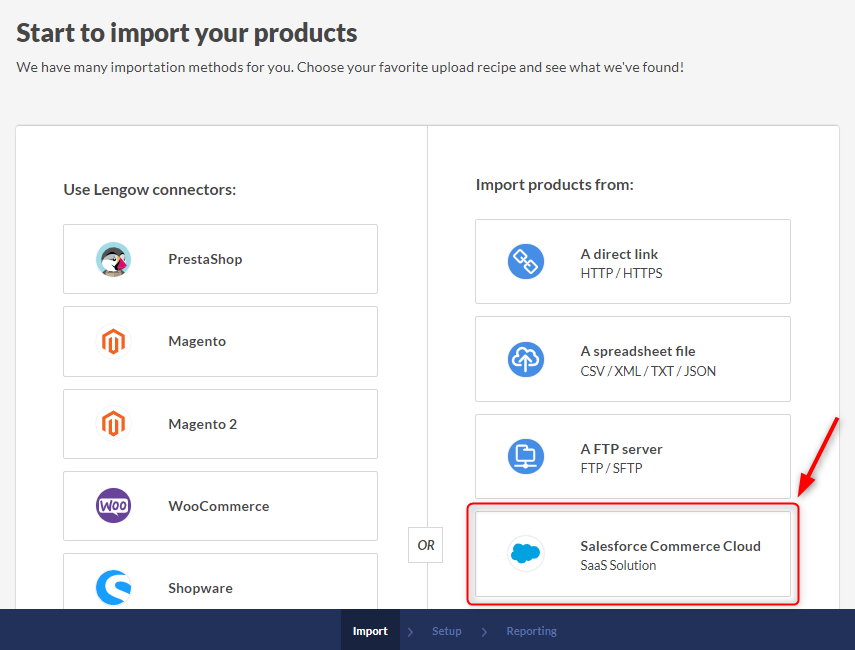Click the Salesforce cloud logo icon
The height and width of the screenshot is (650, 855).
525,554
